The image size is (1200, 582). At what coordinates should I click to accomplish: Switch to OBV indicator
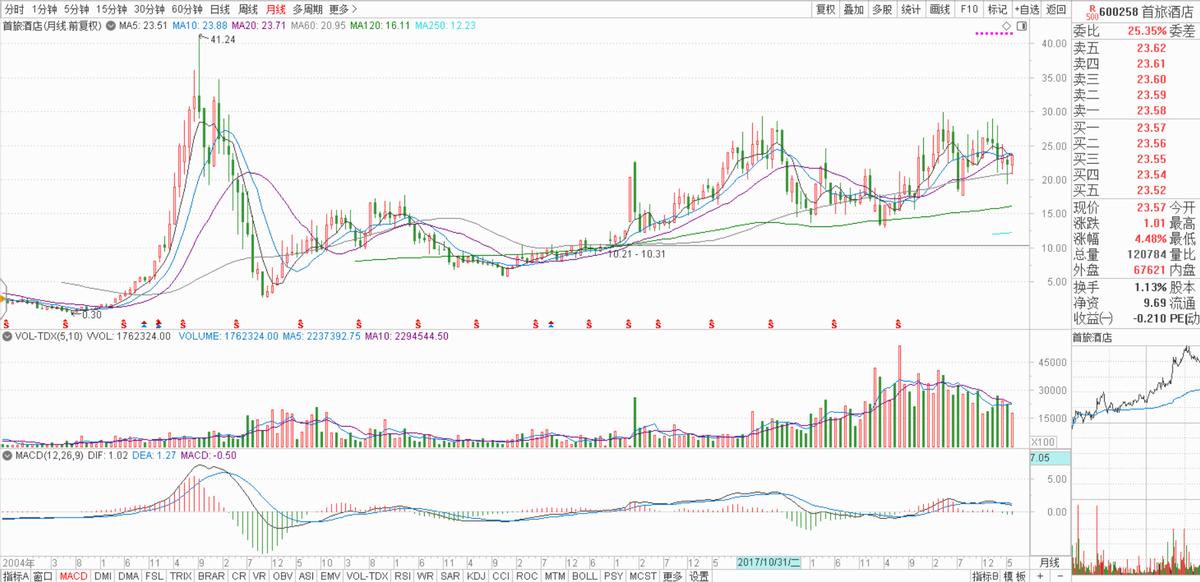click(x=283, y=576)
